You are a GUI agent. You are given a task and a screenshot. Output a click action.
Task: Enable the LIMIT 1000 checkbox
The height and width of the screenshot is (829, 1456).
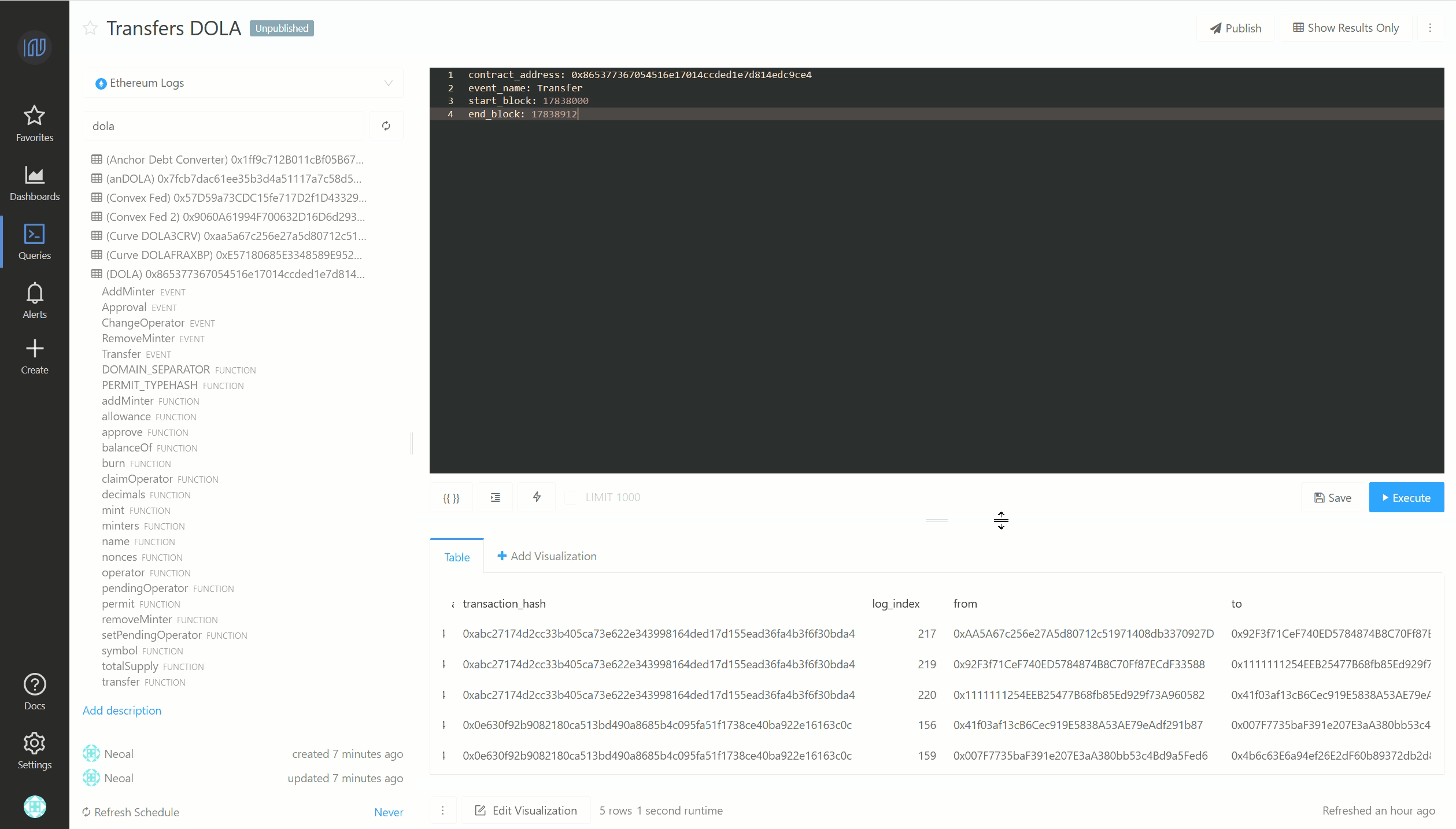click(571, 498)
